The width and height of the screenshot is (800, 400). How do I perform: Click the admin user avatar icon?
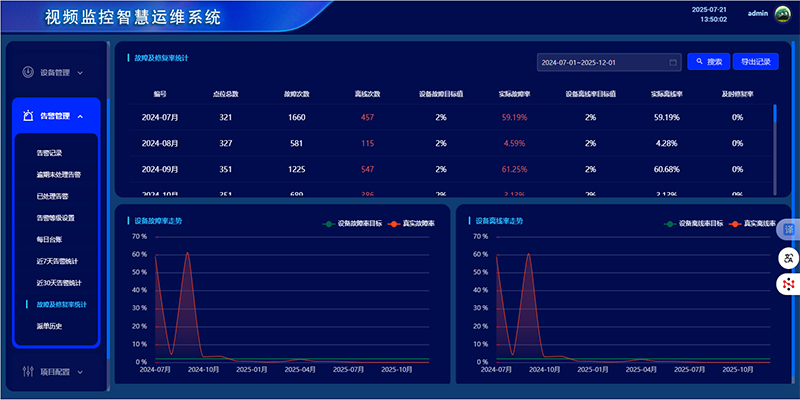pyautogui.click(x=782, y=14)
